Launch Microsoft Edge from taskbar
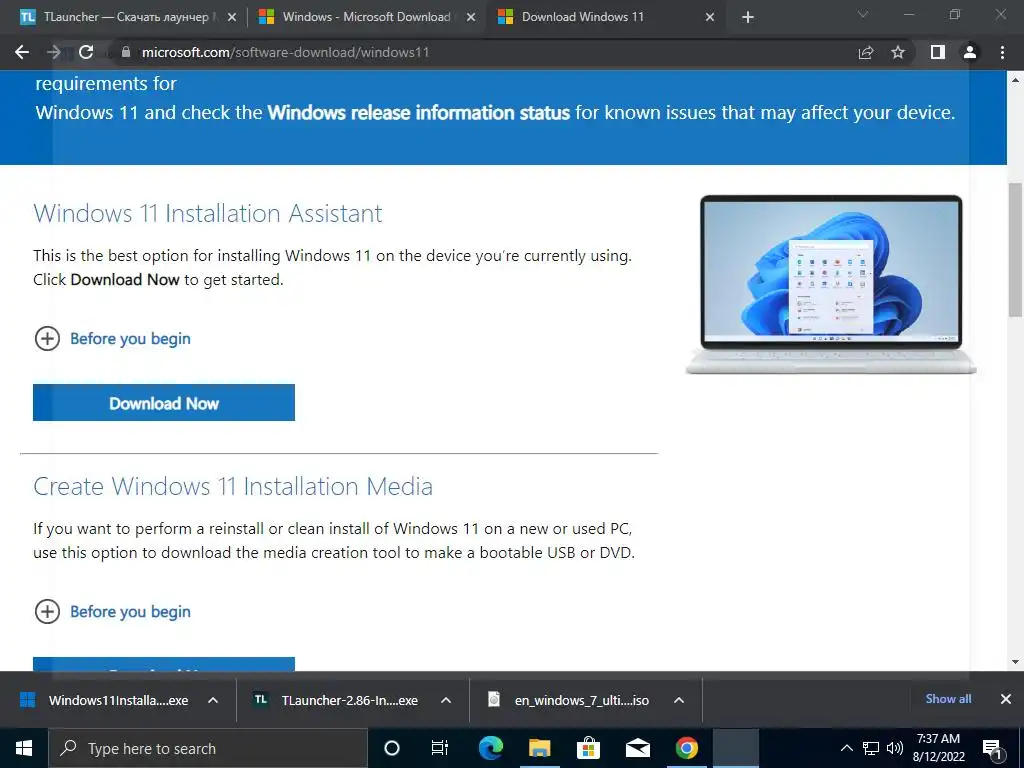This screenshot has width=1024, height=768. pyautogui.click(x=490, y=748)
